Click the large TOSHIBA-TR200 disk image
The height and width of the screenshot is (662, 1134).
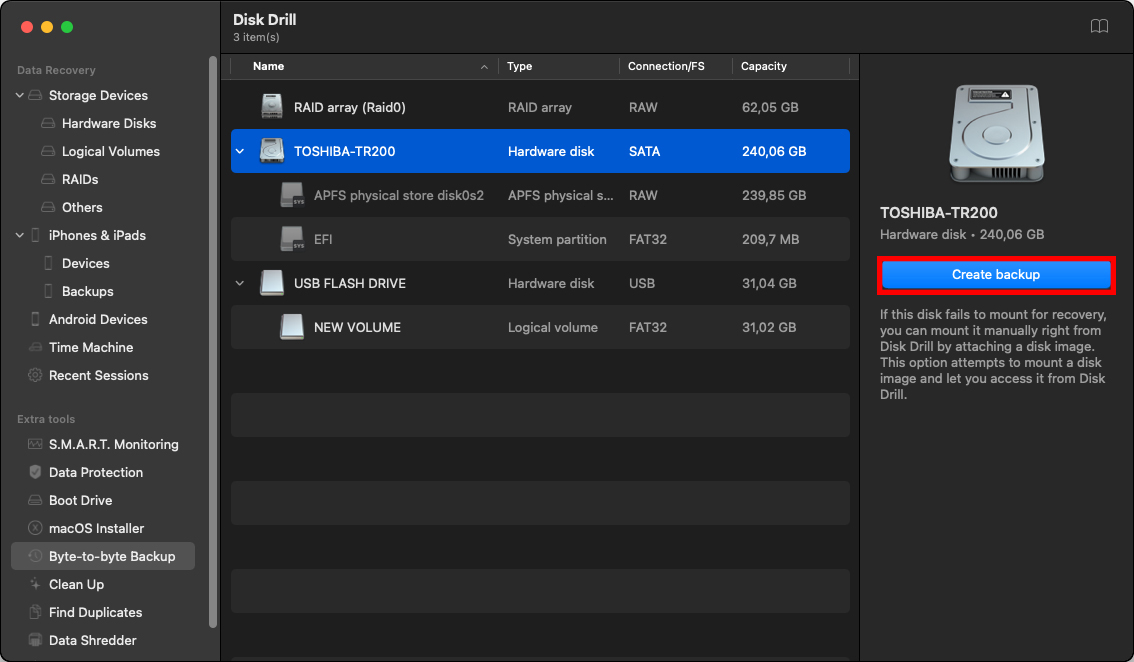[997, 134]
